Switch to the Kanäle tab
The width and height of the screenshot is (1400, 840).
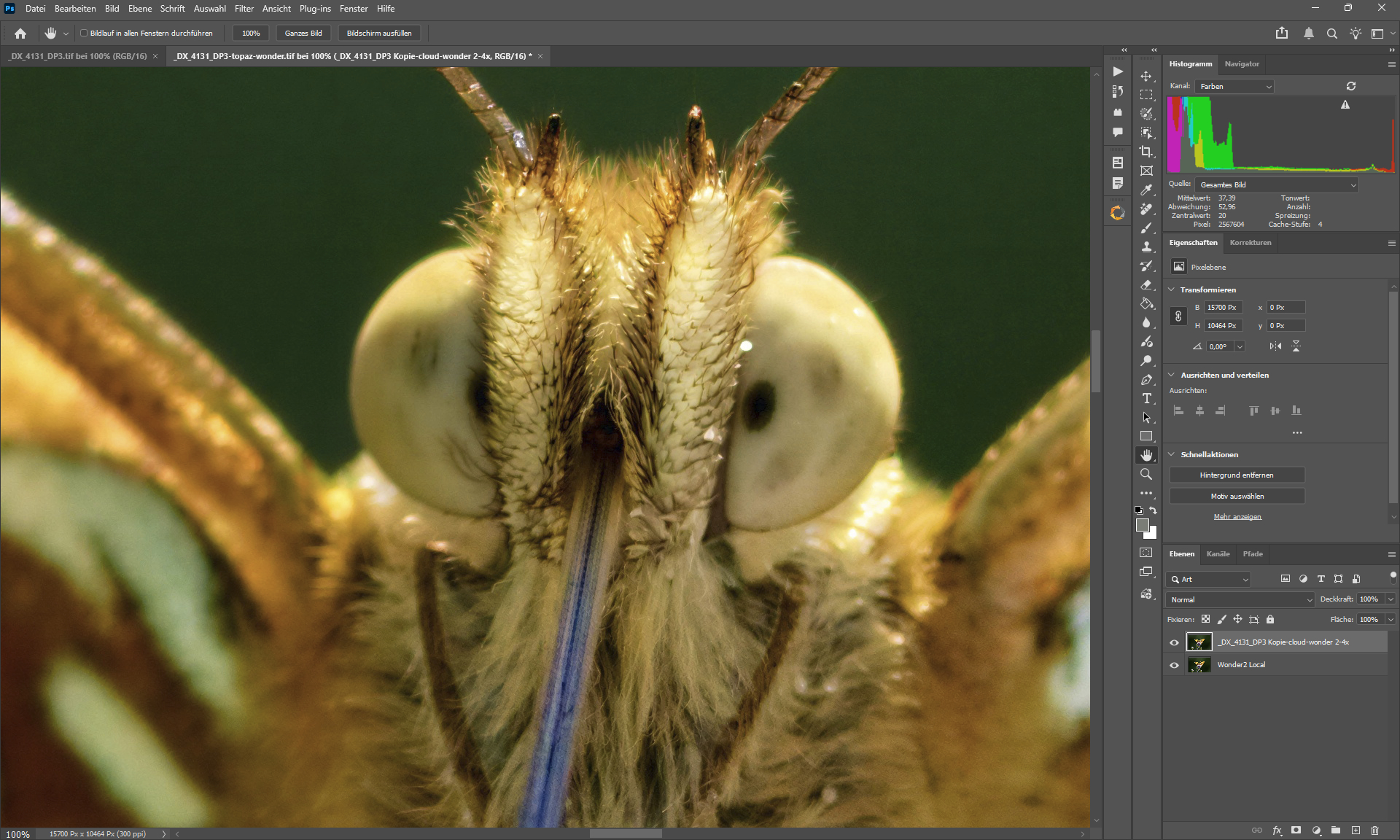coord(1218,554)
